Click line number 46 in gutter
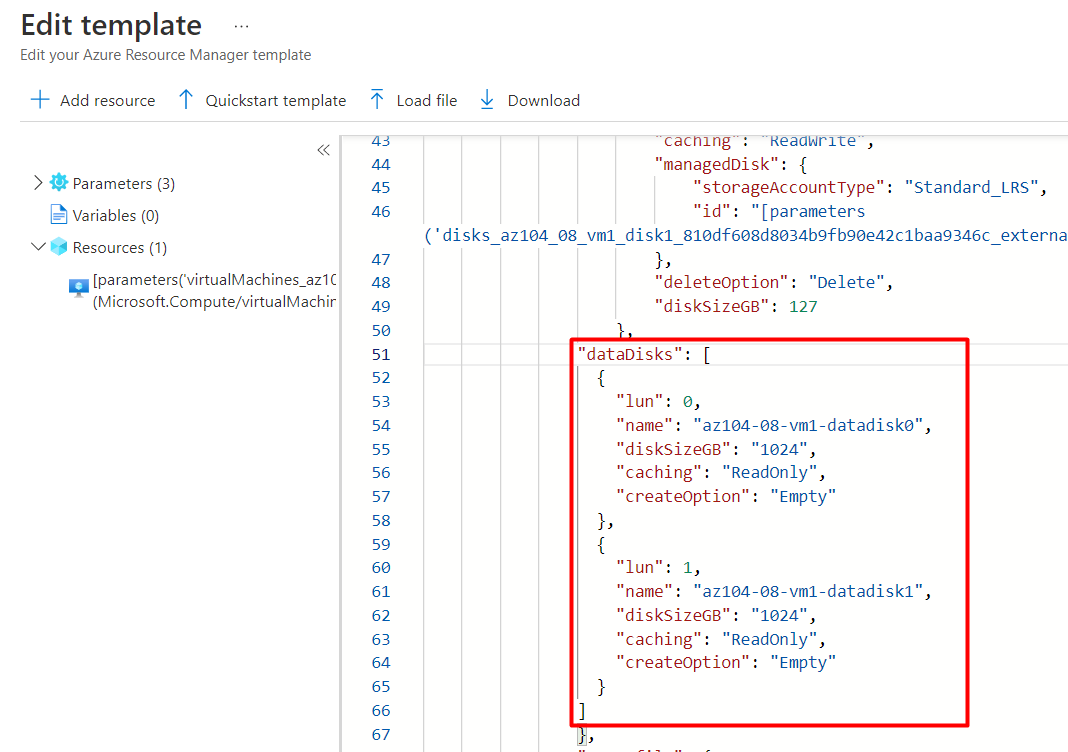Viewport: 1068px width, 752px height. coord(381,212)
